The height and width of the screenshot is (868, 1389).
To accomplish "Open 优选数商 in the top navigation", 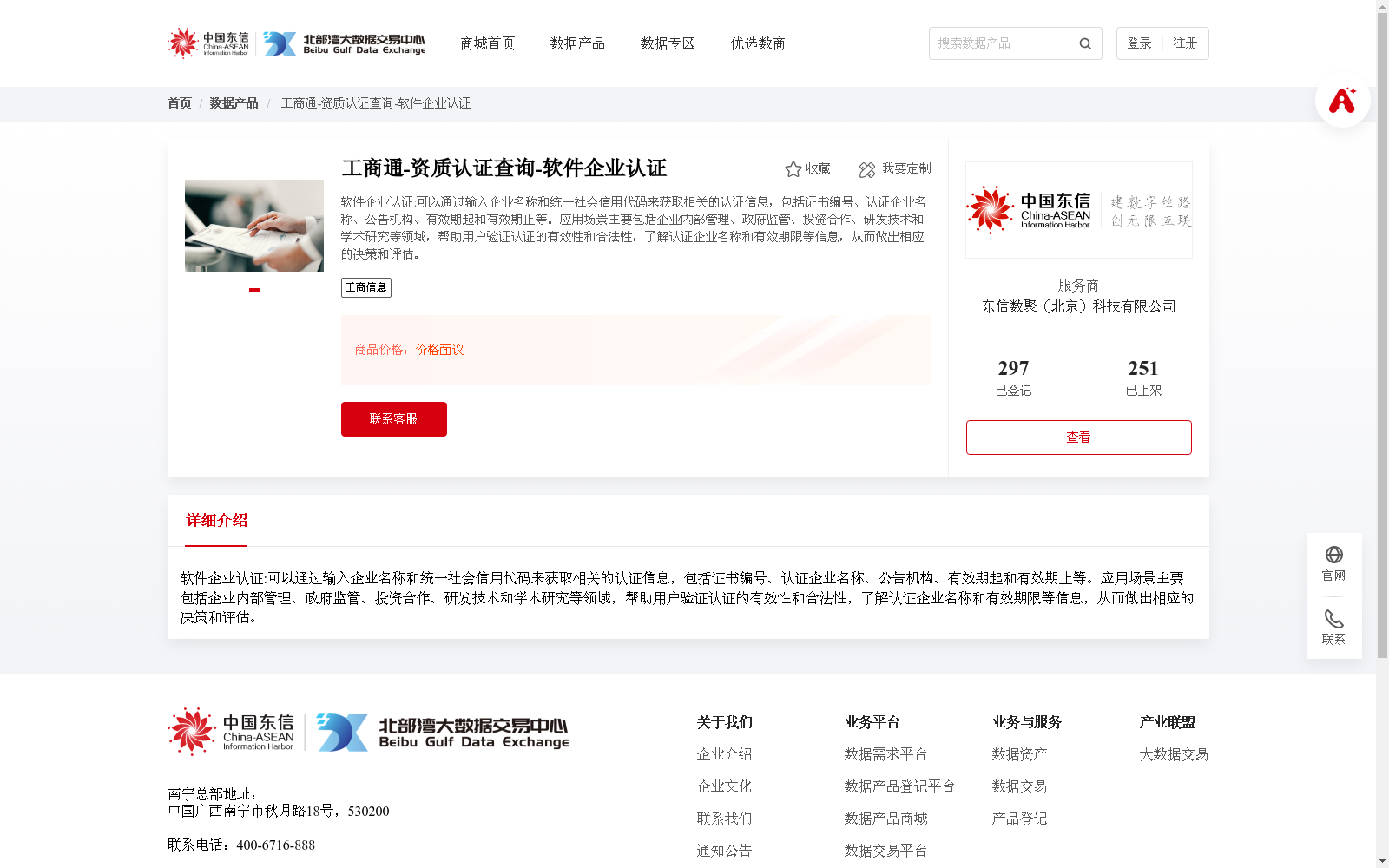I will click(x=759, y=43).
